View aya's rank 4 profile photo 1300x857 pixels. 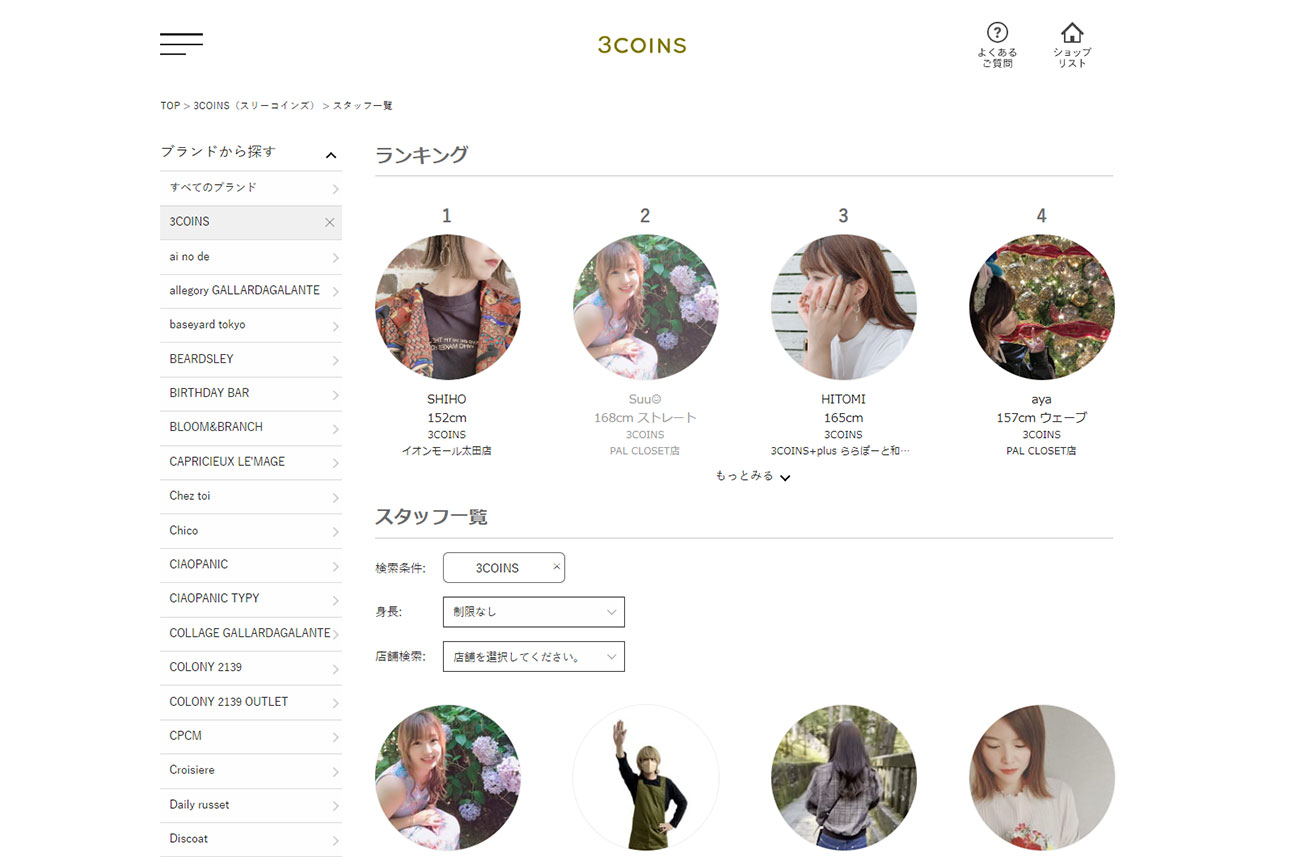click(1041, 307)
